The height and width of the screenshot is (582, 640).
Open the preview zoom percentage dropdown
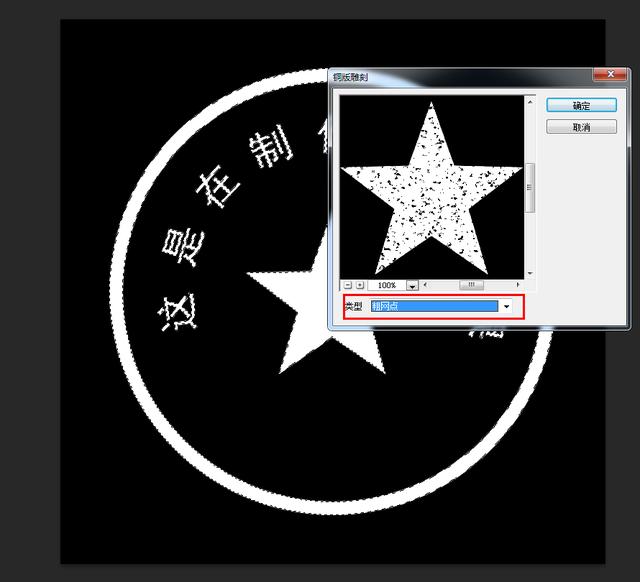[412, 285]
